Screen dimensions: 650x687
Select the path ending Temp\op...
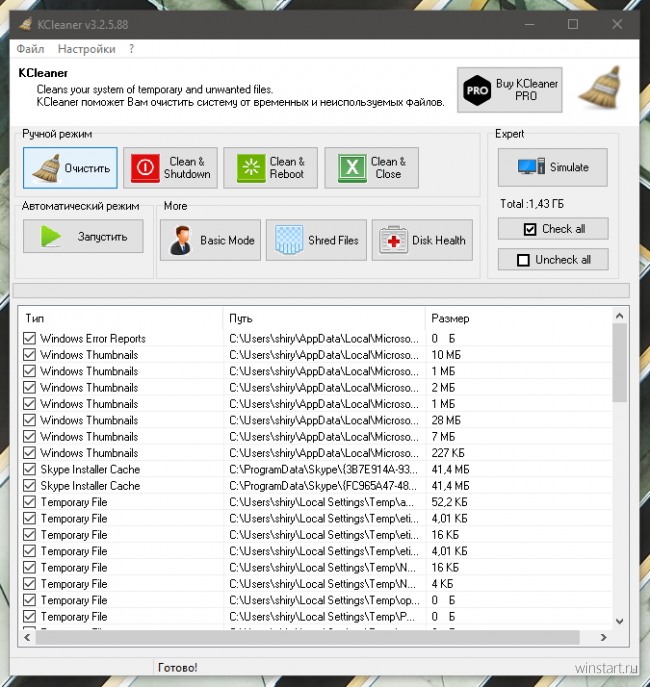click(324, 600)
